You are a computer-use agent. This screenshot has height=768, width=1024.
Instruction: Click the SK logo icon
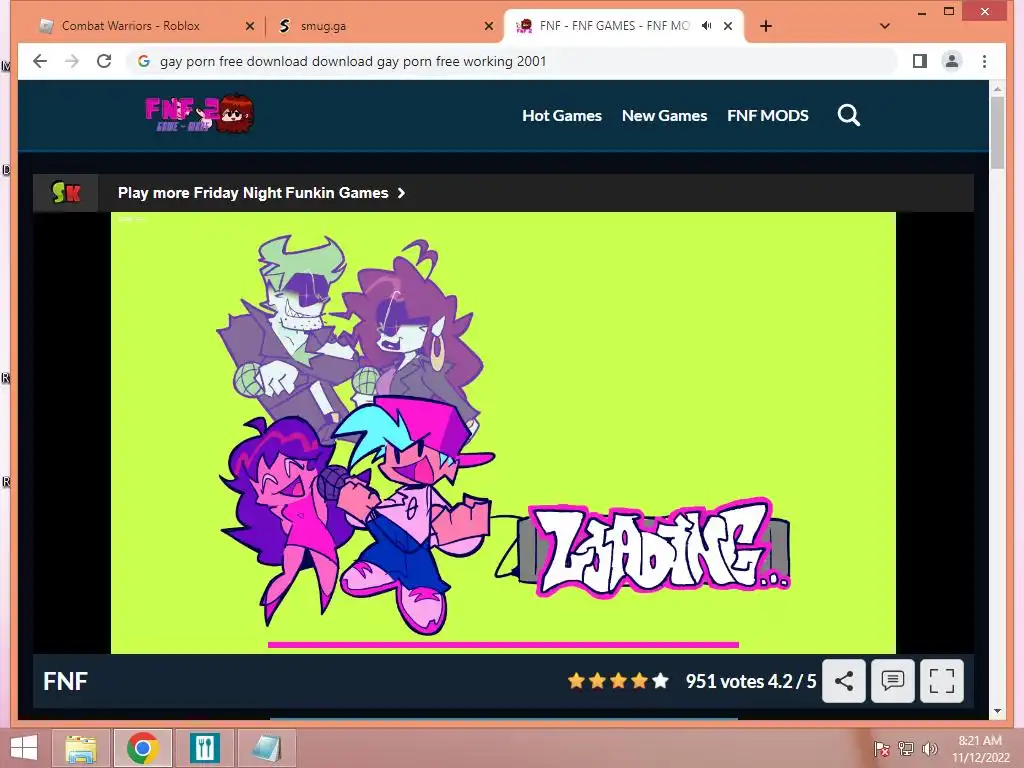coord(65,193)
